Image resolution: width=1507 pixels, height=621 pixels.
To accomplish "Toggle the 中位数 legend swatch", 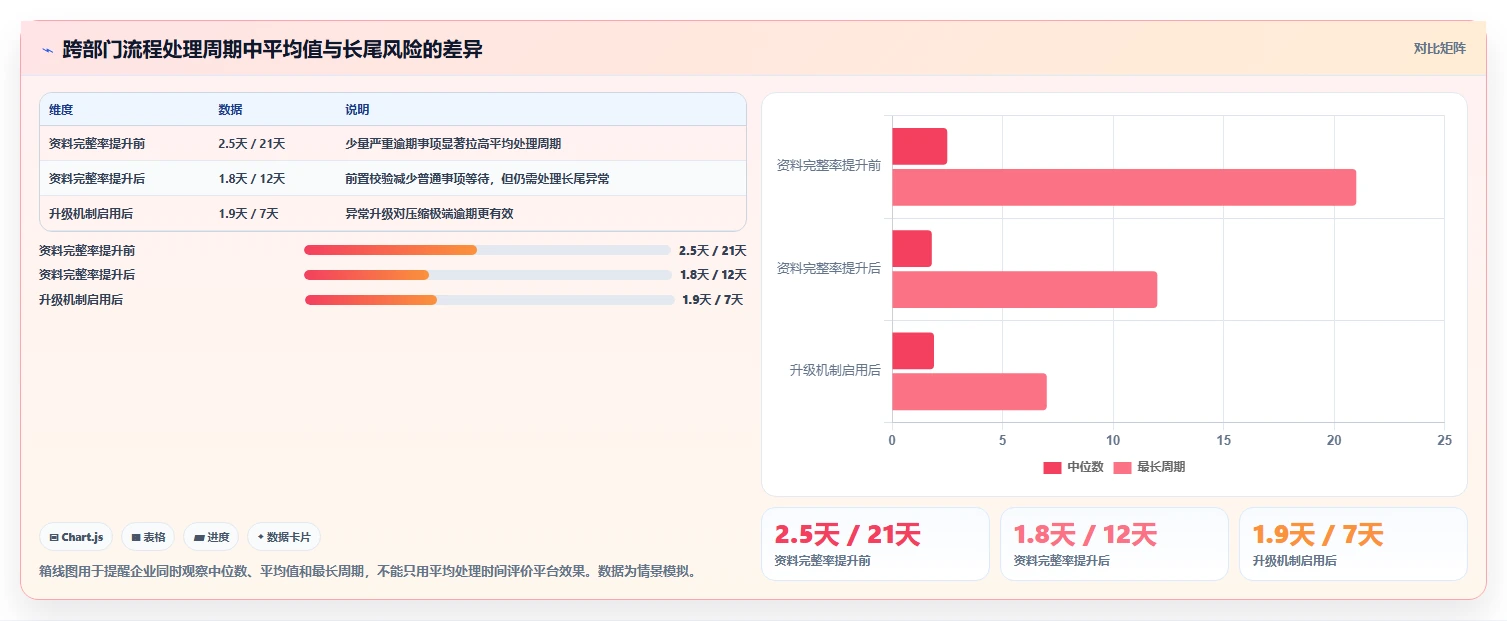I will [1052, 467].
